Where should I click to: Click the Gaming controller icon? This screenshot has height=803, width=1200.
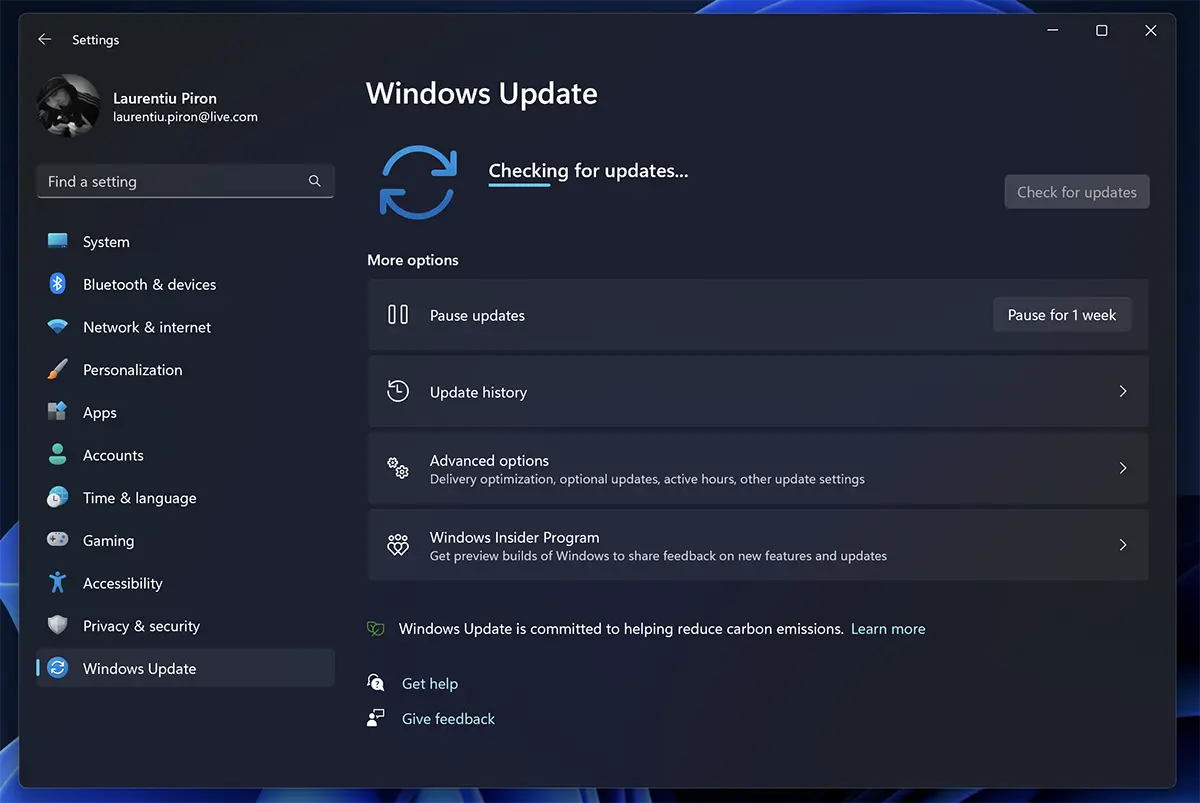58,540
